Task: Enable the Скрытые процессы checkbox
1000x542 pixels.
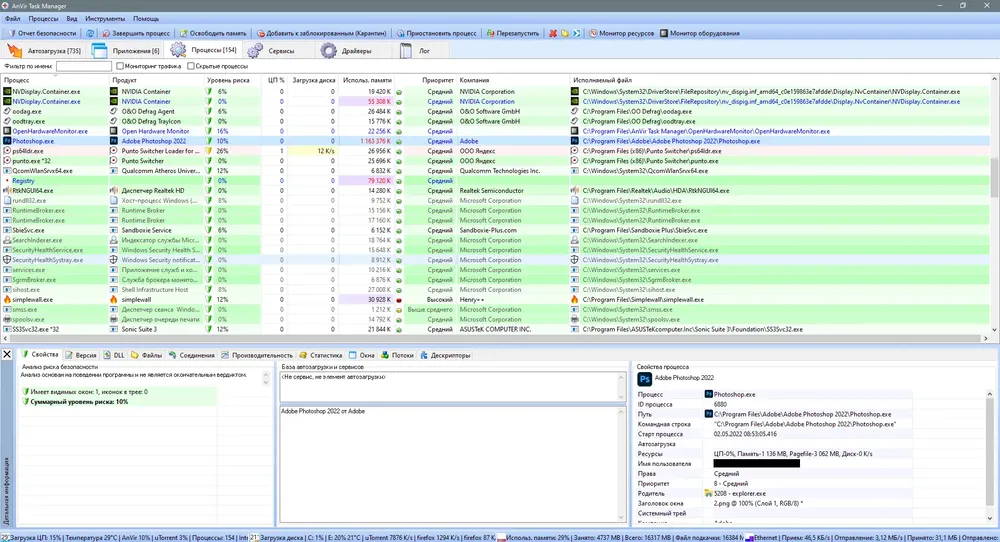Action: coord(191,66)
